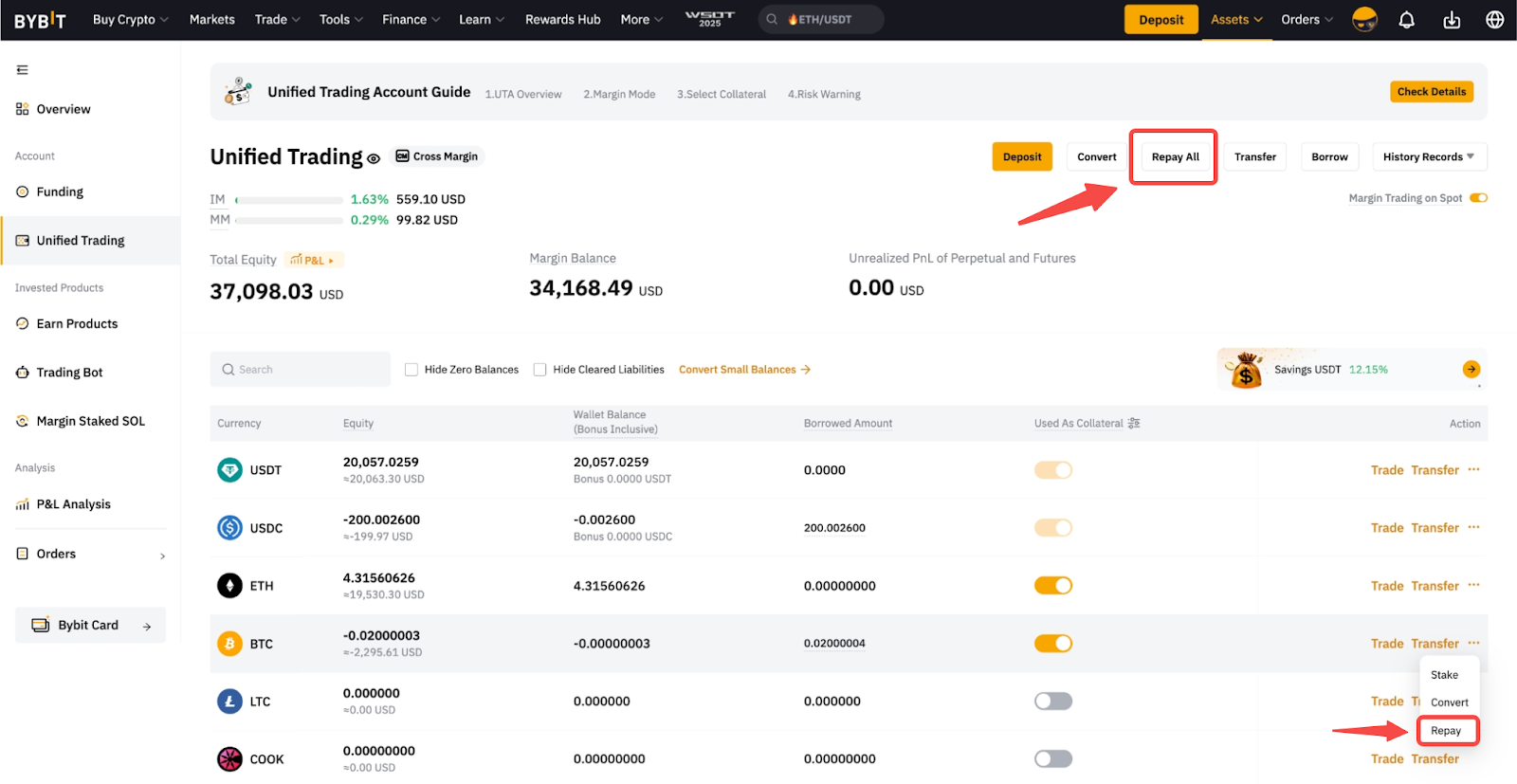
Task: Expand the History Records dropdown
Action: click(1428, 157)
